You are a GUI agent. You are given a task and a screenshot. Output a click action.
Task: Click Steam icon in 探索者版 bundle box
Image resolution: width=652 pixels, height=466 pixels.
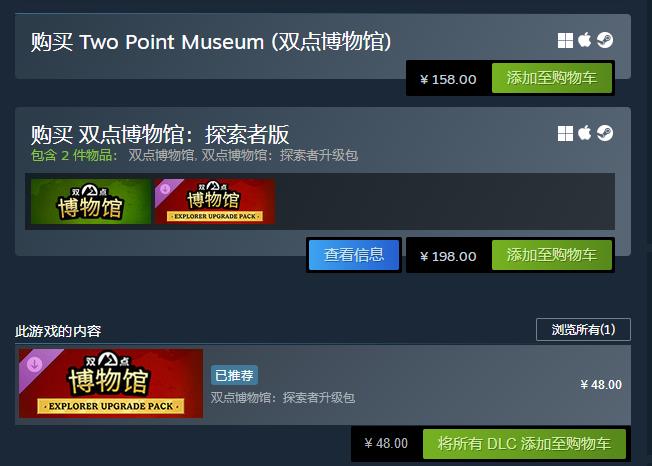pyautogui.click(x=605, y=133)
